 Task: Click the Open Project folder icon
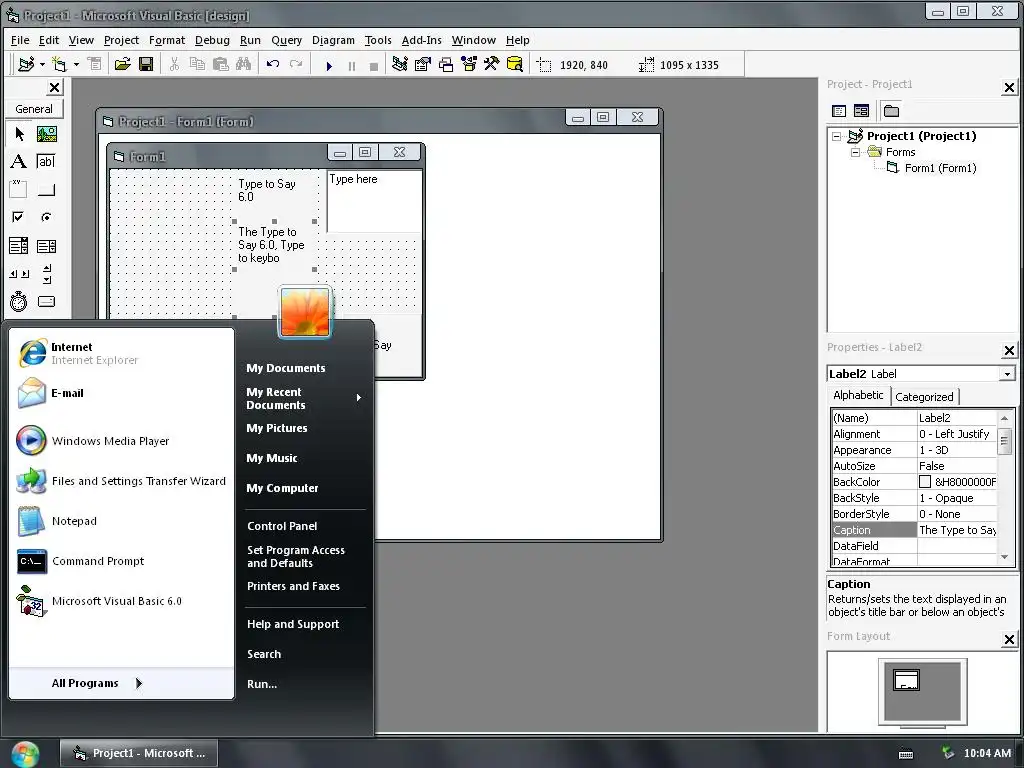(122, 64)
